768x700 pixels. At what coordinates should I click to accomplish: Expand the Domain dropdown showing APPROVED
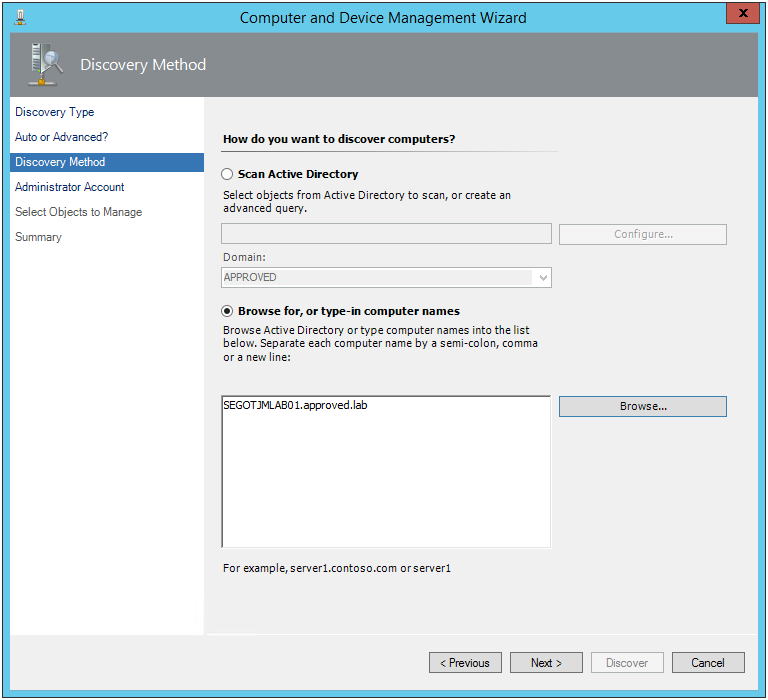[x=543, y=277]
